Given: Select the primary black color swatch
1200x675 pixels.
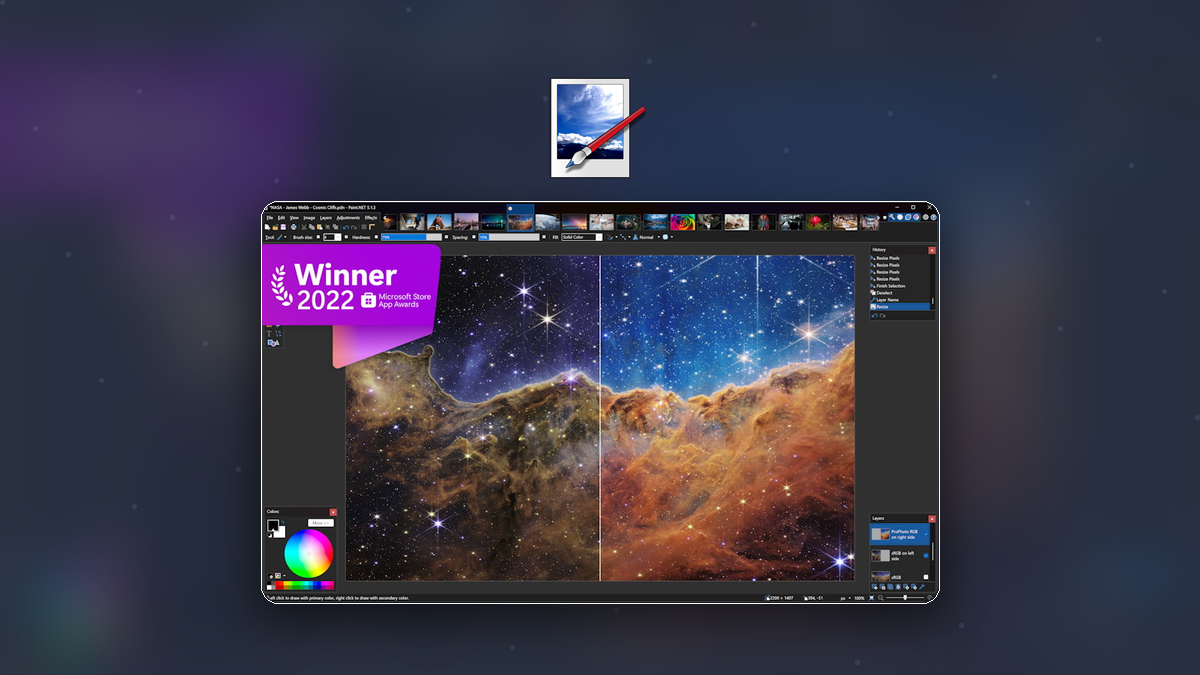Looking at the screenshot, I should pyautogui.click(x=273, y=525).
